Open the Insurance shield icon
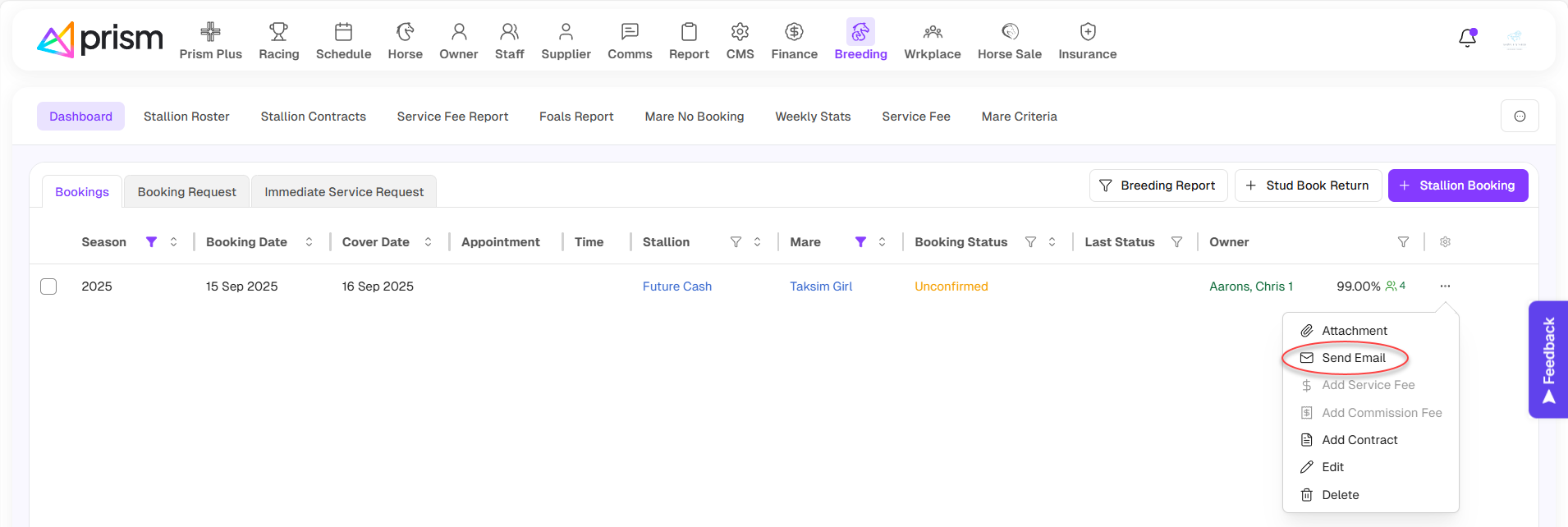 pyautogui.click(x=1087, y=32)
